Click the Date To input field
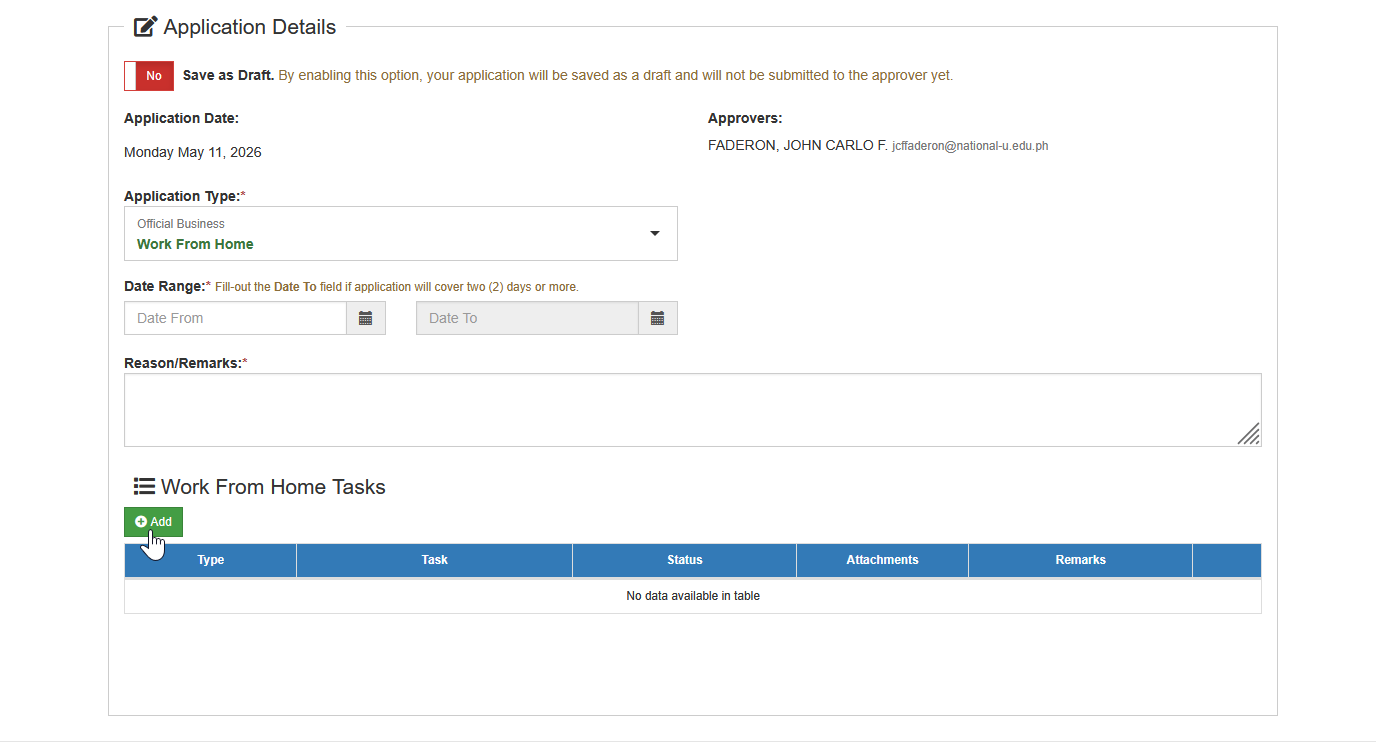The image size is (1376, 751). tap(527, 318)
